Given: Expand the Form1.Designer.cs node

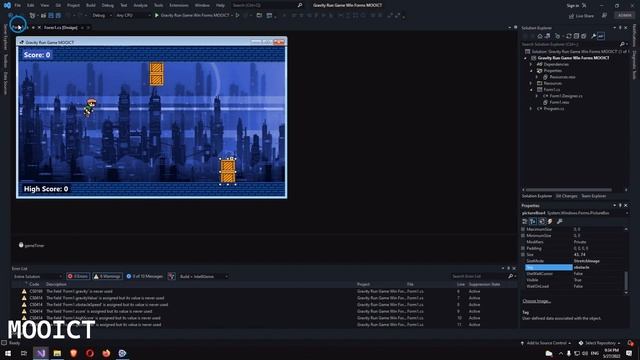Looking at the screenshot, I should [x=537, y=96].
